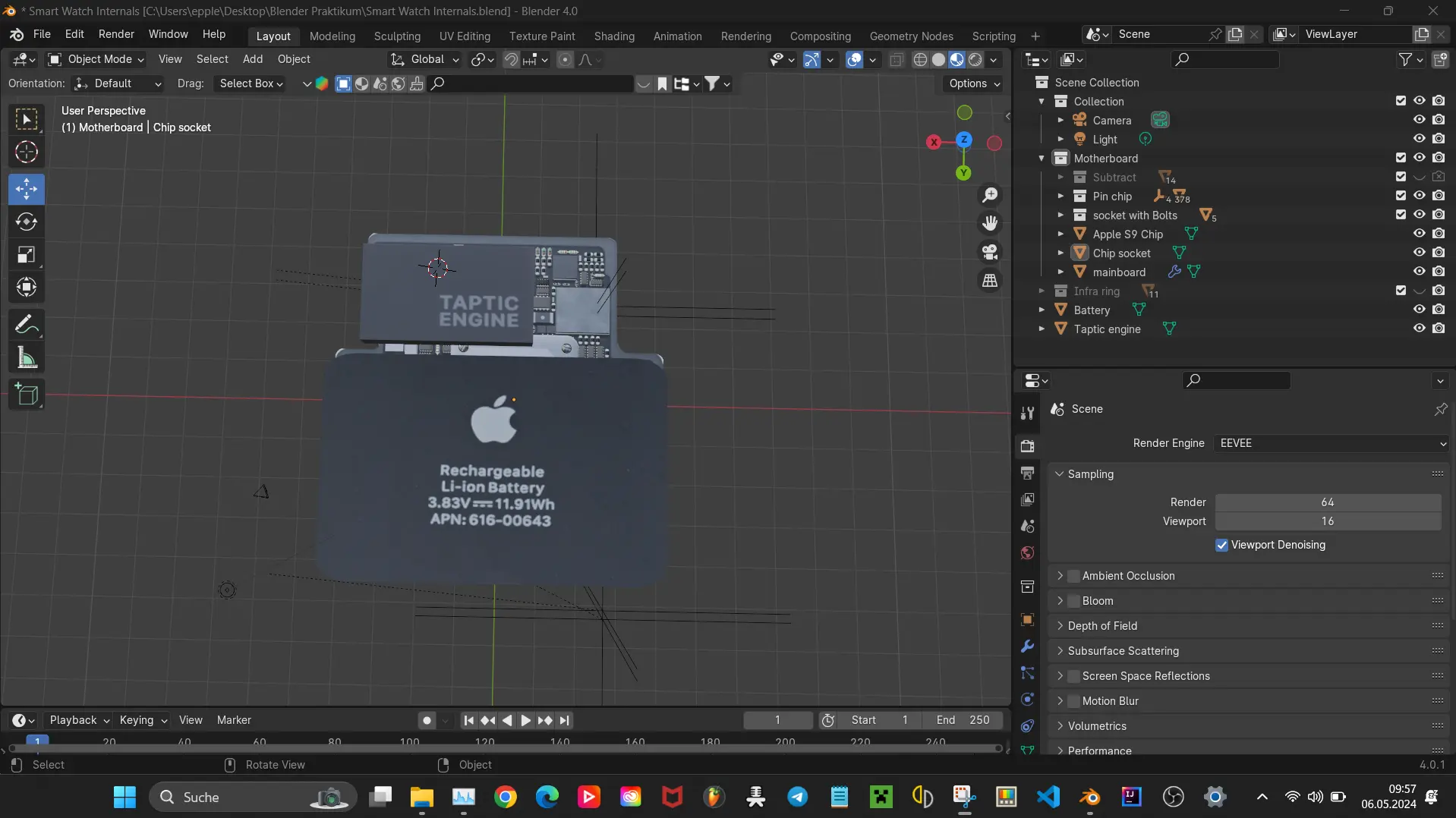Toggle proportional editing icon

(565, 59)
